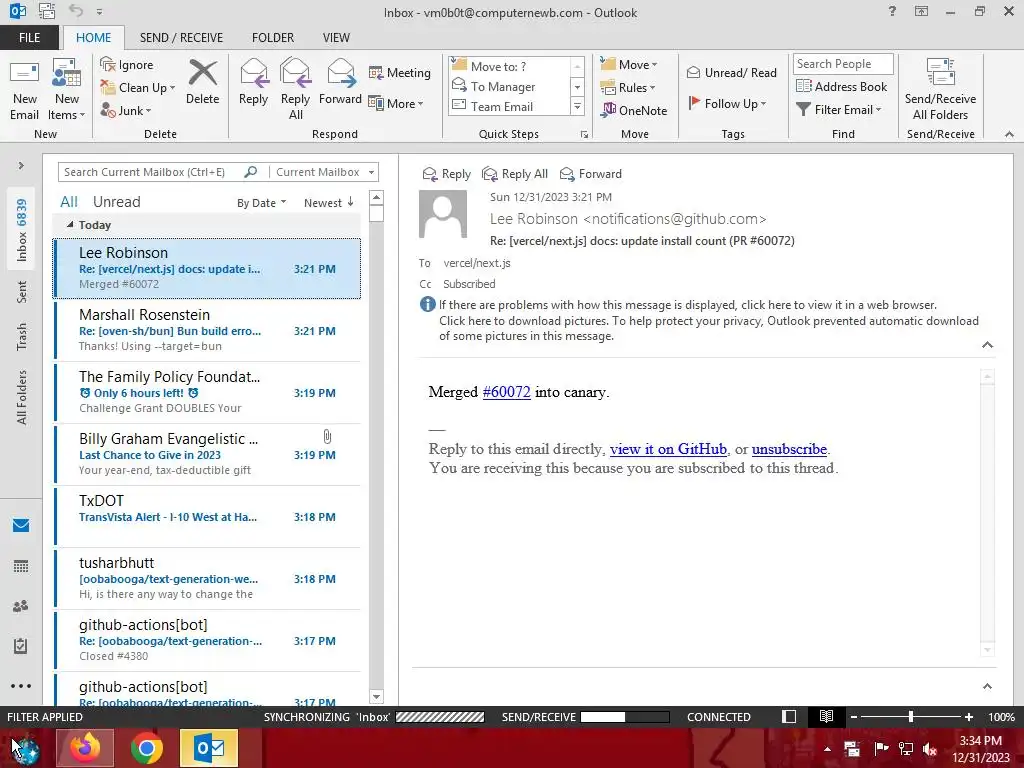Open more navigation options
Screen dimensions: 1024x768
click(x=21, y=686)
